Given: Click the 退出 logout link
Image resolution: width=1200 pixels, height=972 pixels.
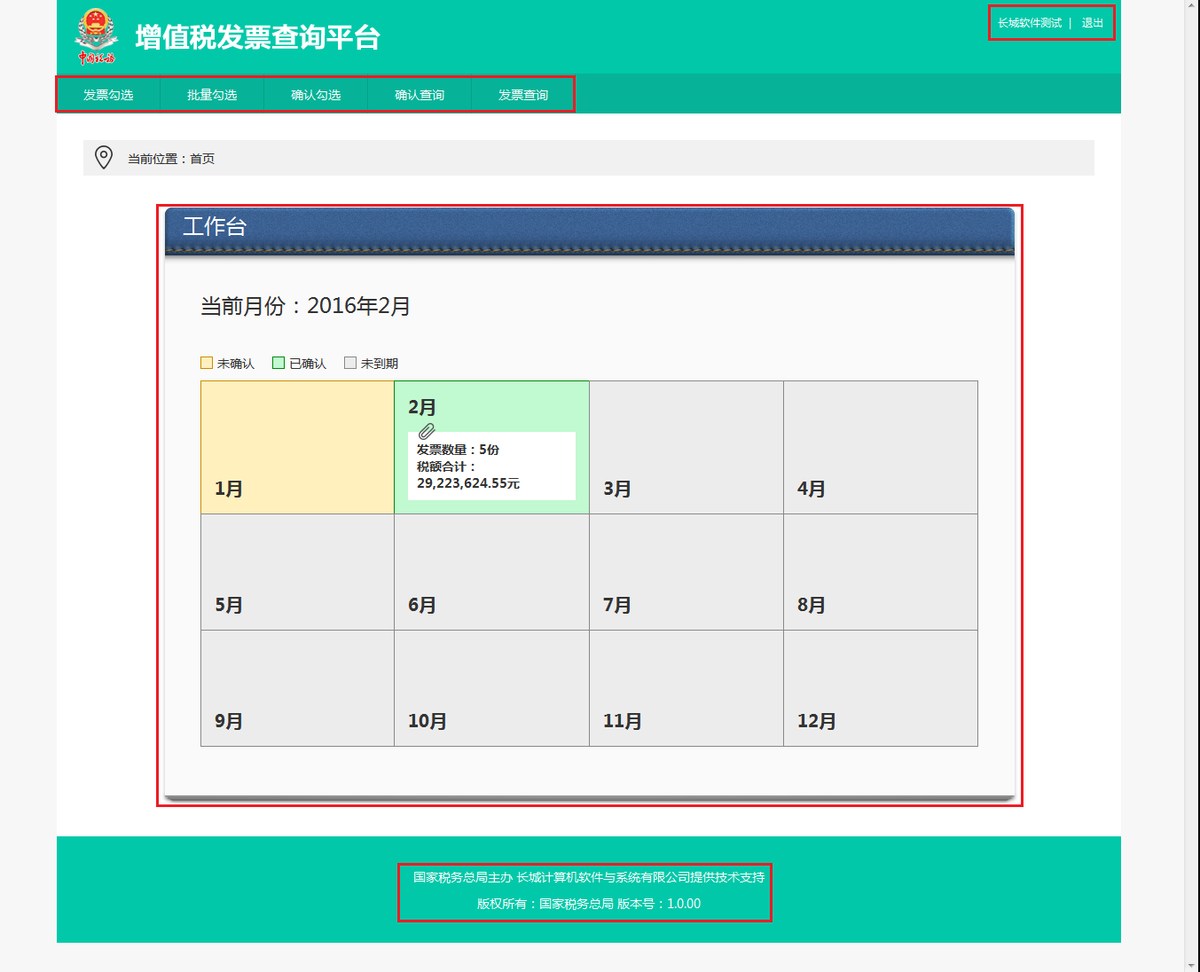Looking at the screenshot, I should pyautogui.click(x=1090, y=21).
